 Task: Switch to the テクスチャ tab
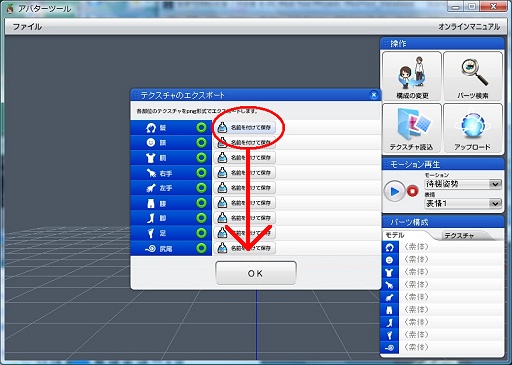point(459,236)
